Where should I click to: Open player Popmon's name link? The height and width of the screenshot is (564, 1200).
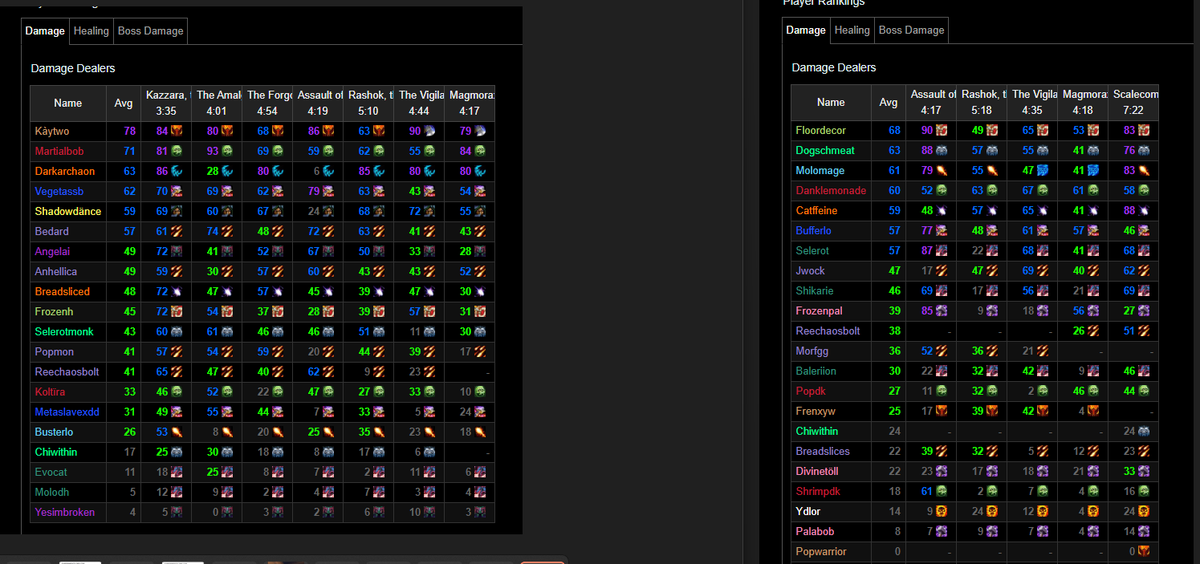pos(52,352)
